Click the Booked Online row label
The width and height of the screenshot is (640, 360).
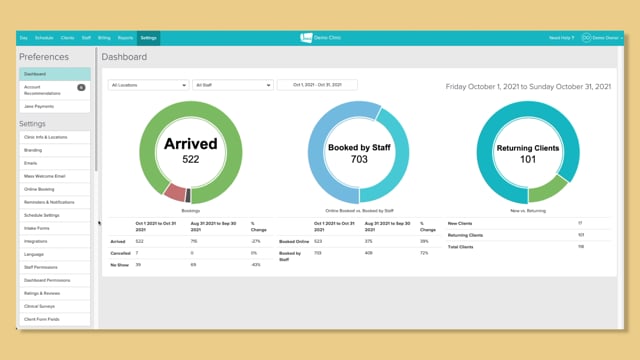[294, 242]
